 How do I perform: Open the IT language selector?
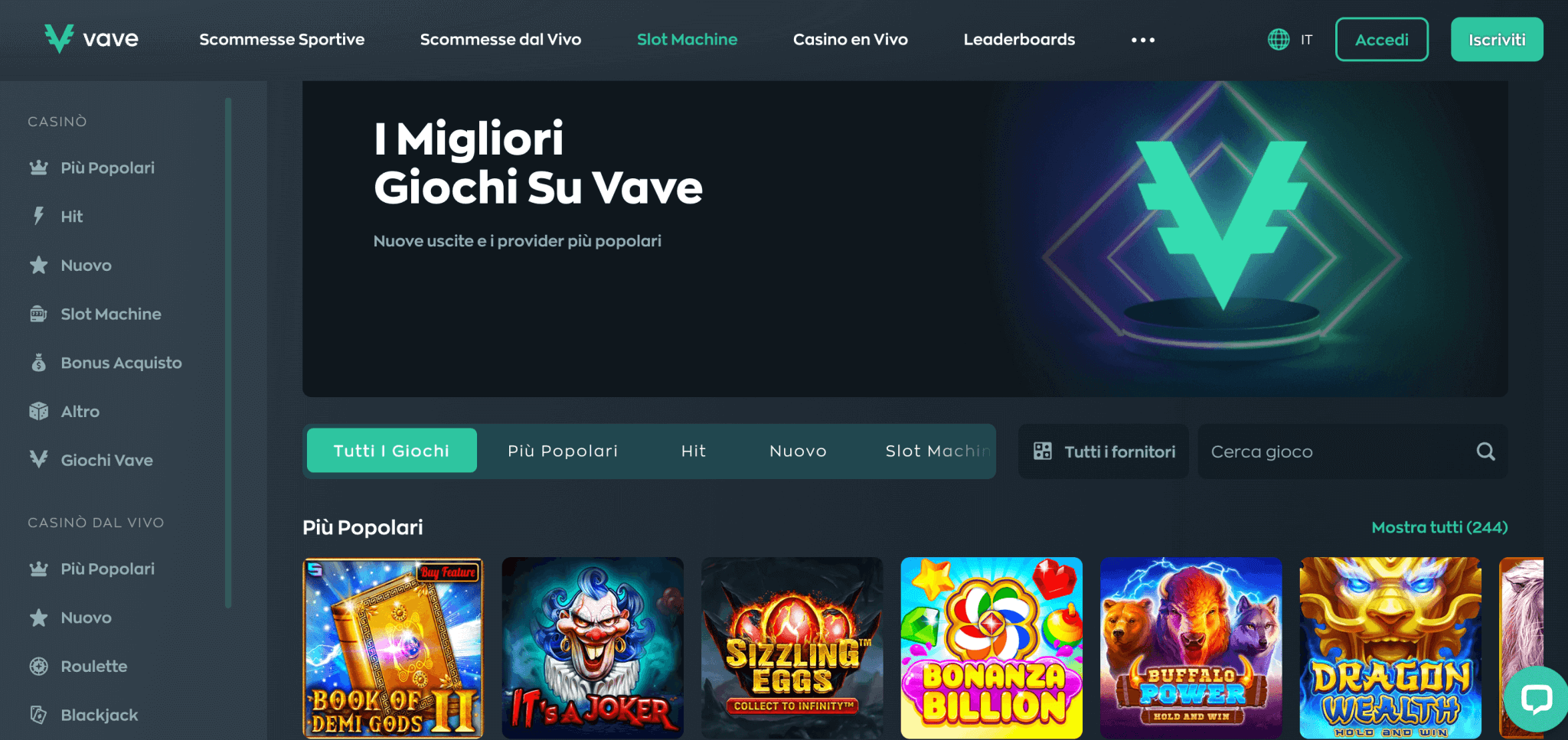click(x=1306, y=40)
